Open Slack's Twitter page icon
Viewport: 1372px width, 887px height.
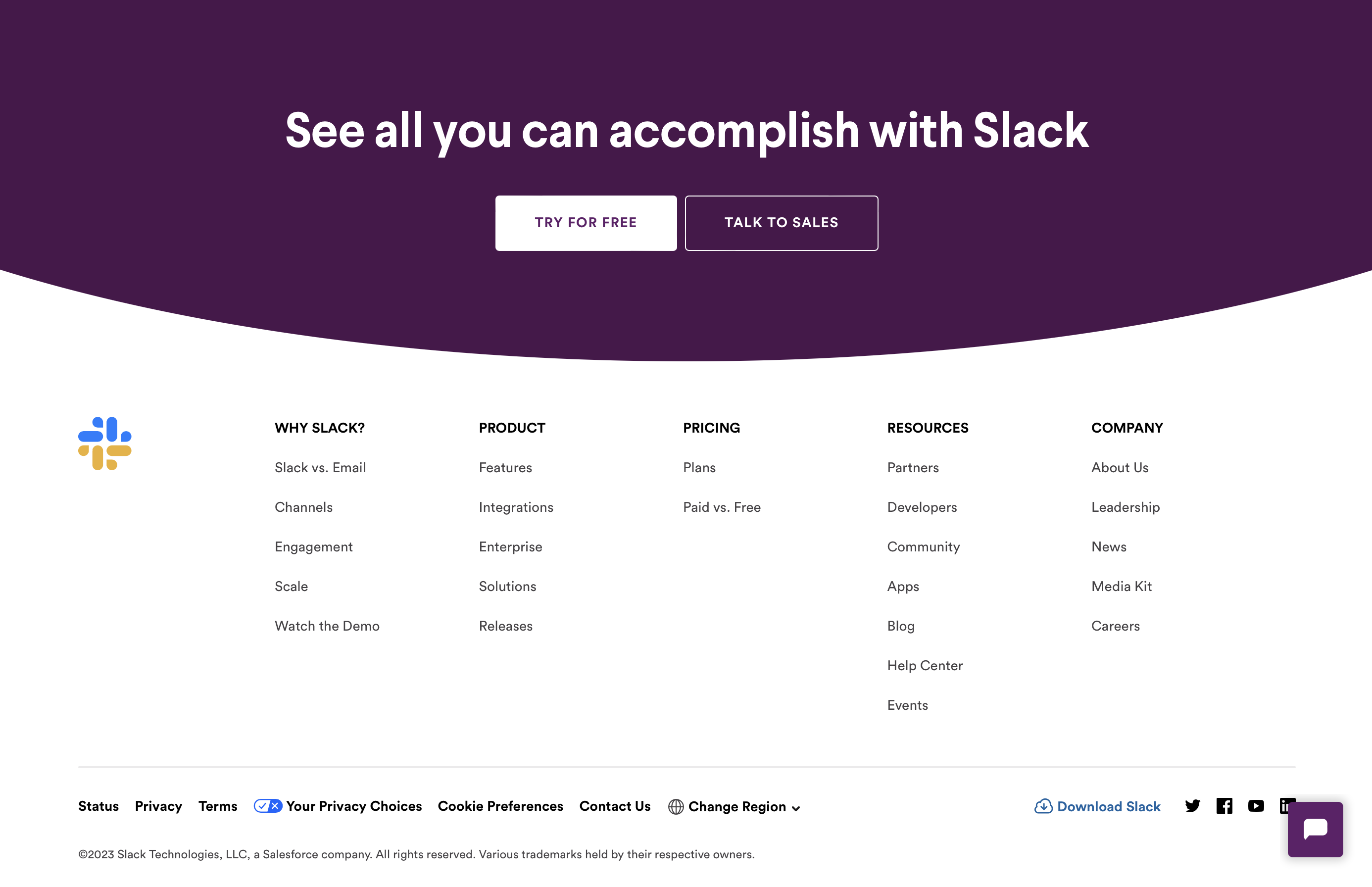(x=1192, y=806)
